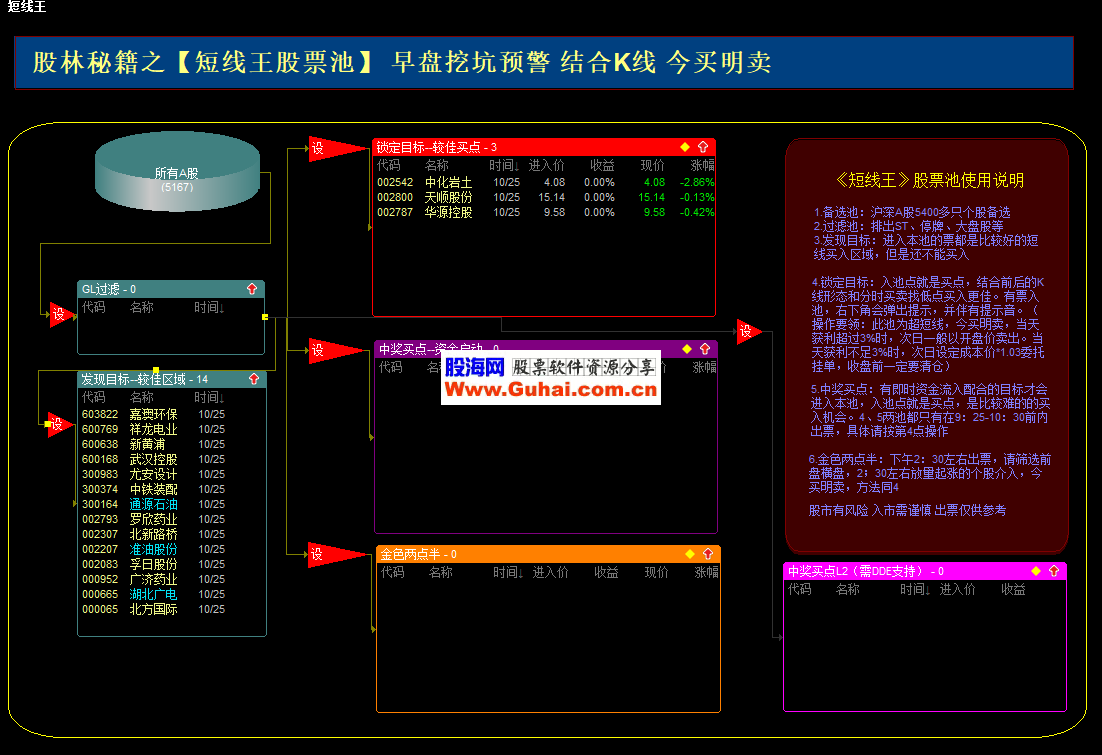
Task: Sort 锁定目标 list by 时间 column header
Action: 504,165
